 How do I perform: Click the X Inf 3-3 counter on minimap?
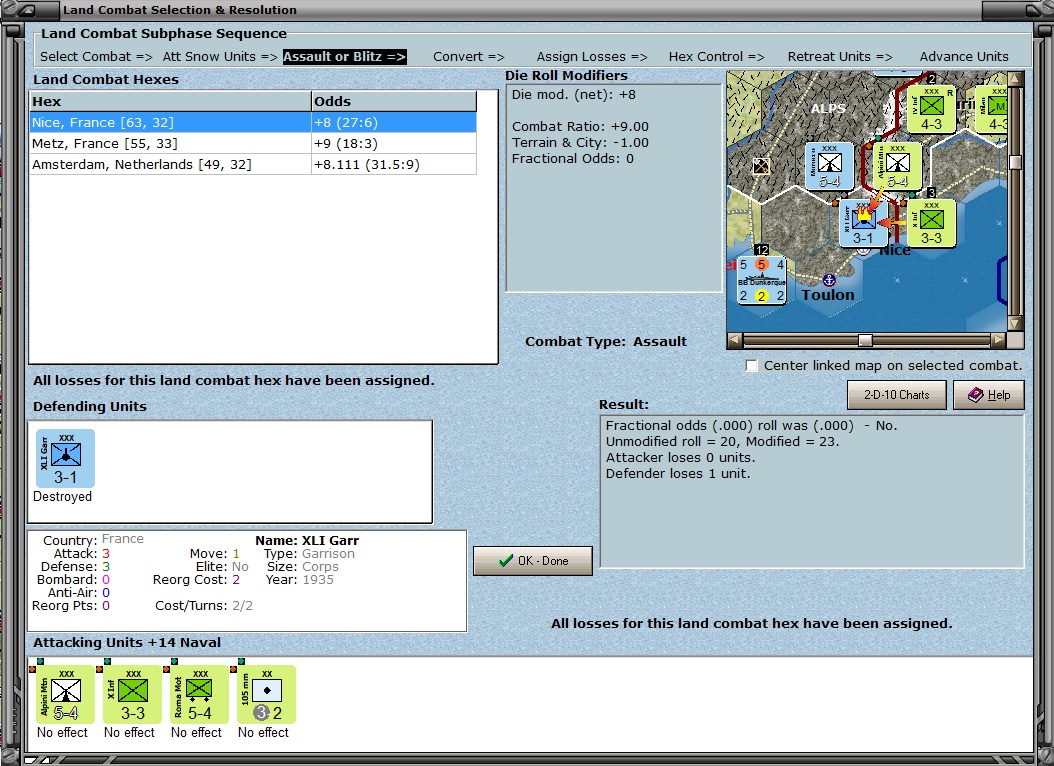point(931,223)
